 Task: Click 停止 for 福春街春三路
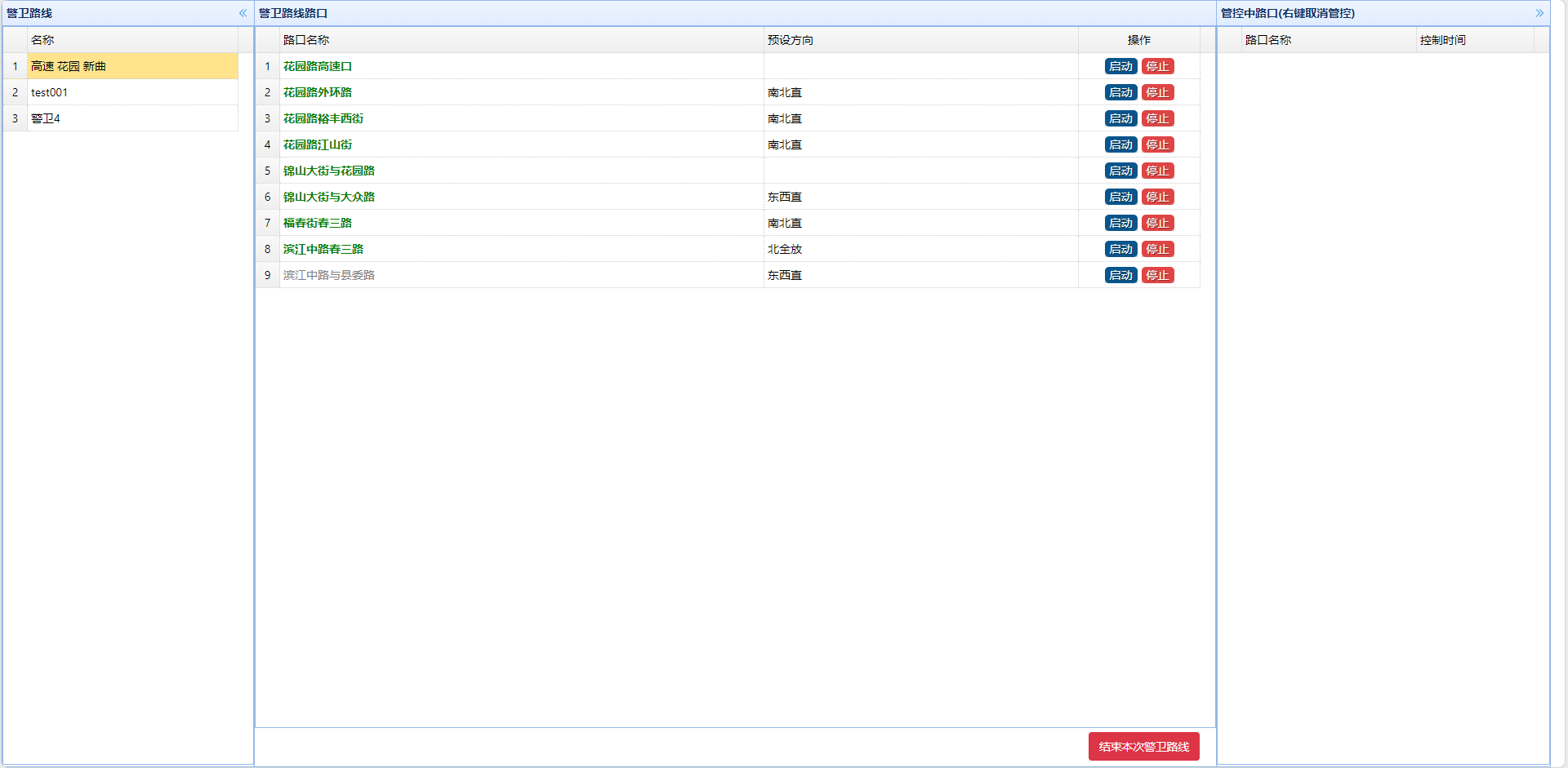click(x=1157, y=223)
